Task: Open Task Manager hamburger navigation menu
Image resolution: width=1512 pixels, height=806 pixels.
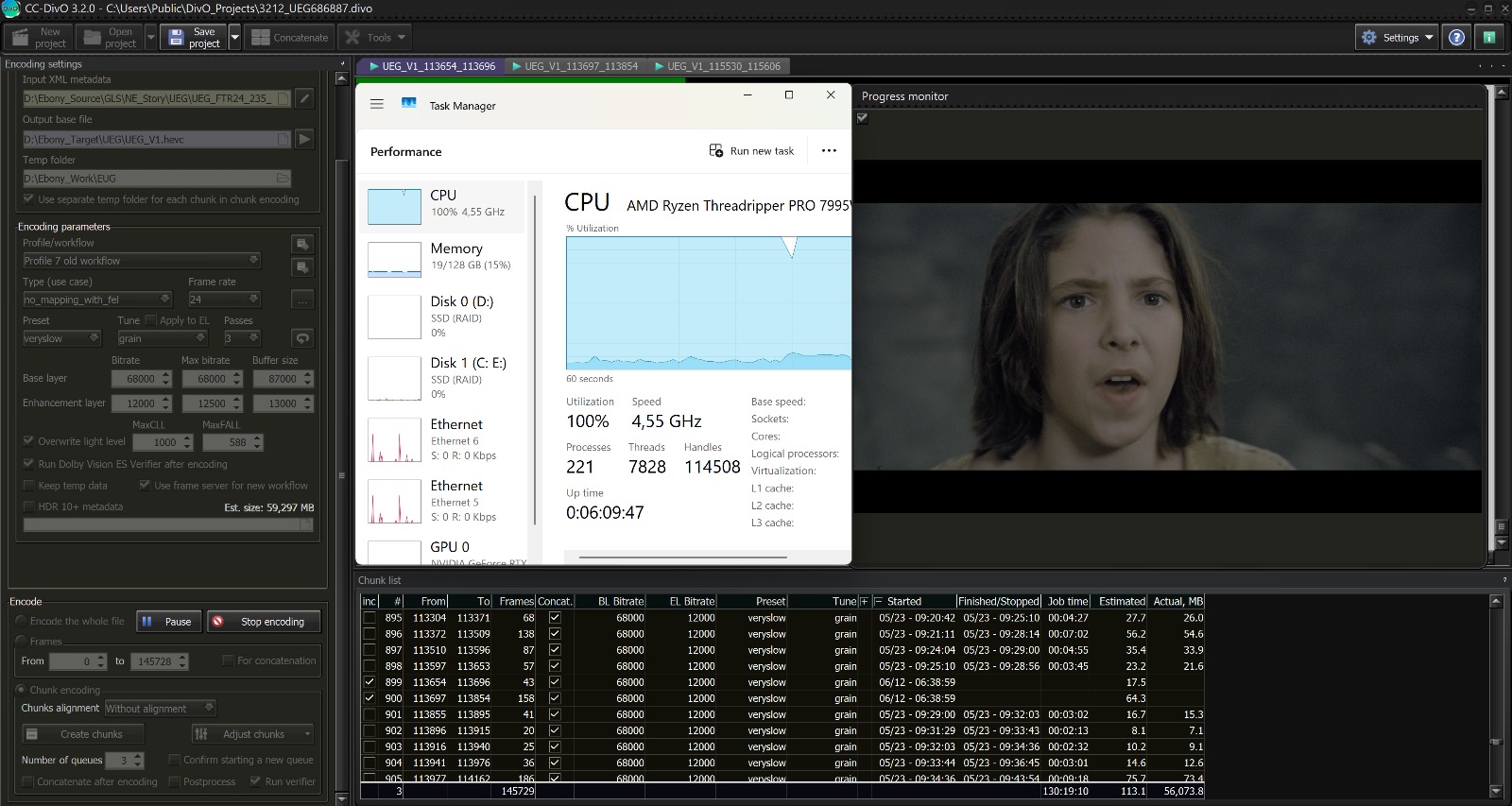Action: [377, 105]
